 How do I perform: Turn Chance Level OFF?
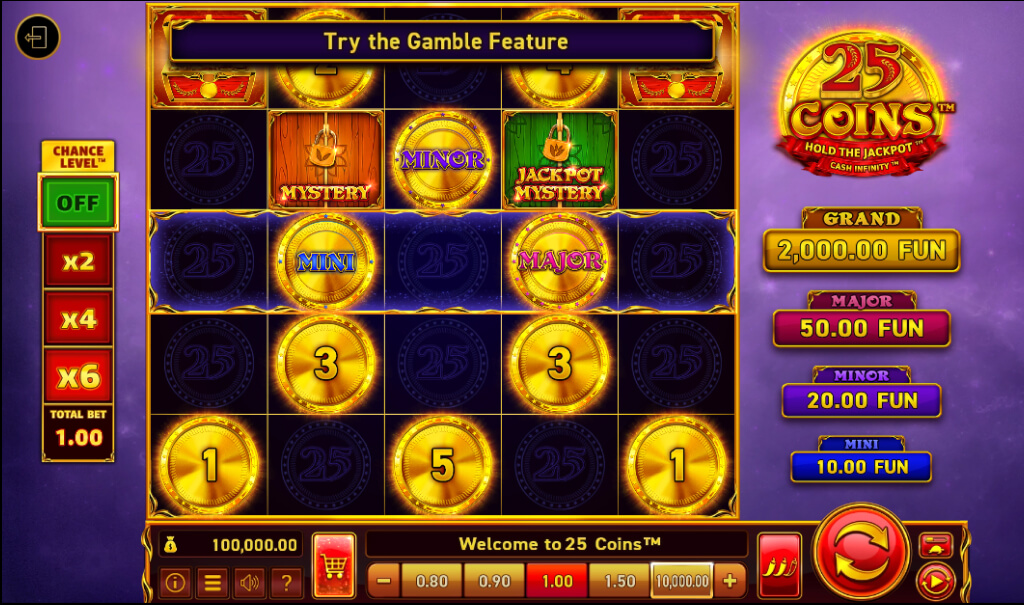click(78, 203)
